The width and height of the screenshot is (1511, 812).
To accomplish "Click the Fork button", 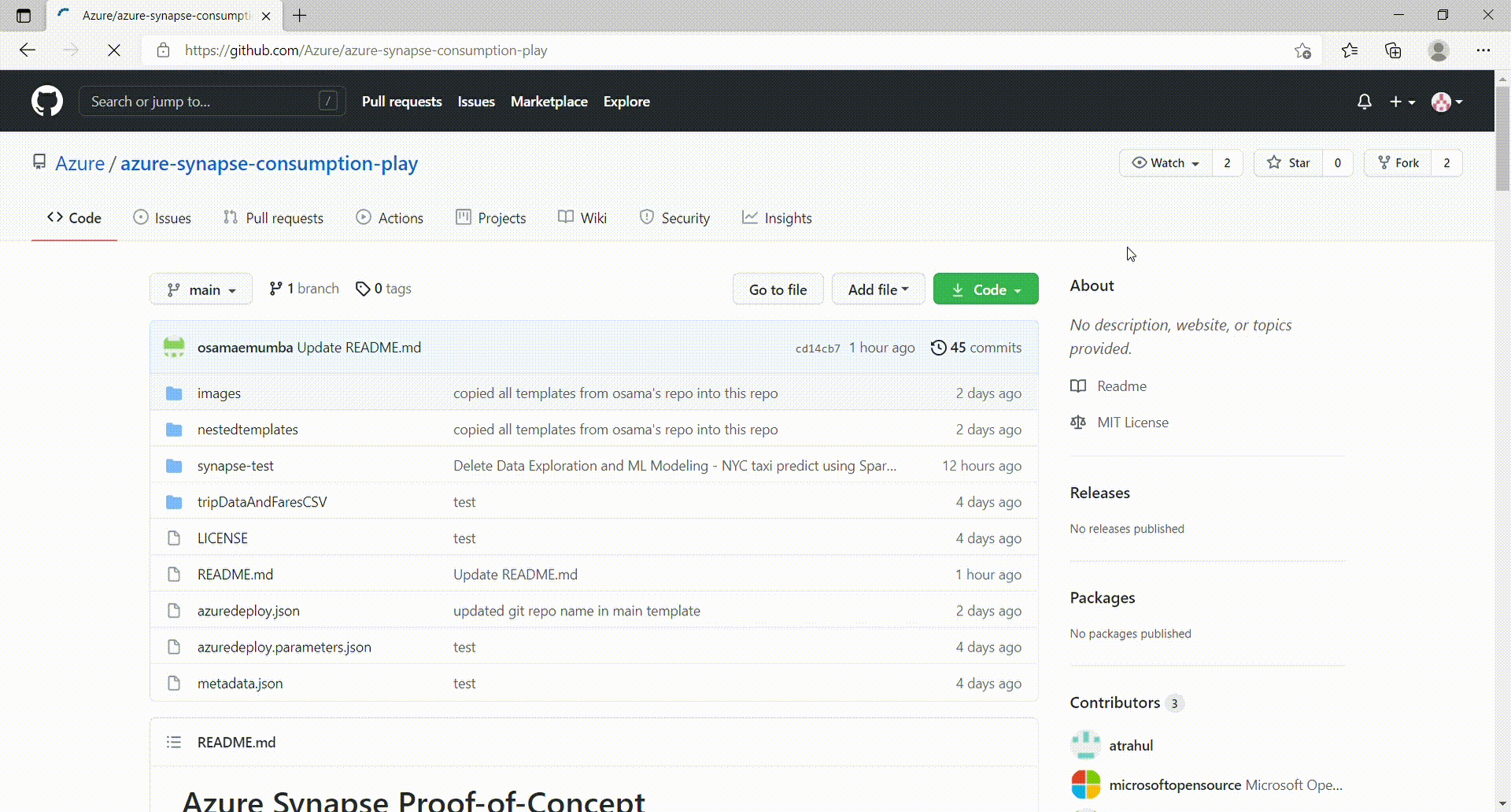I will click(x=1398, y=163).
